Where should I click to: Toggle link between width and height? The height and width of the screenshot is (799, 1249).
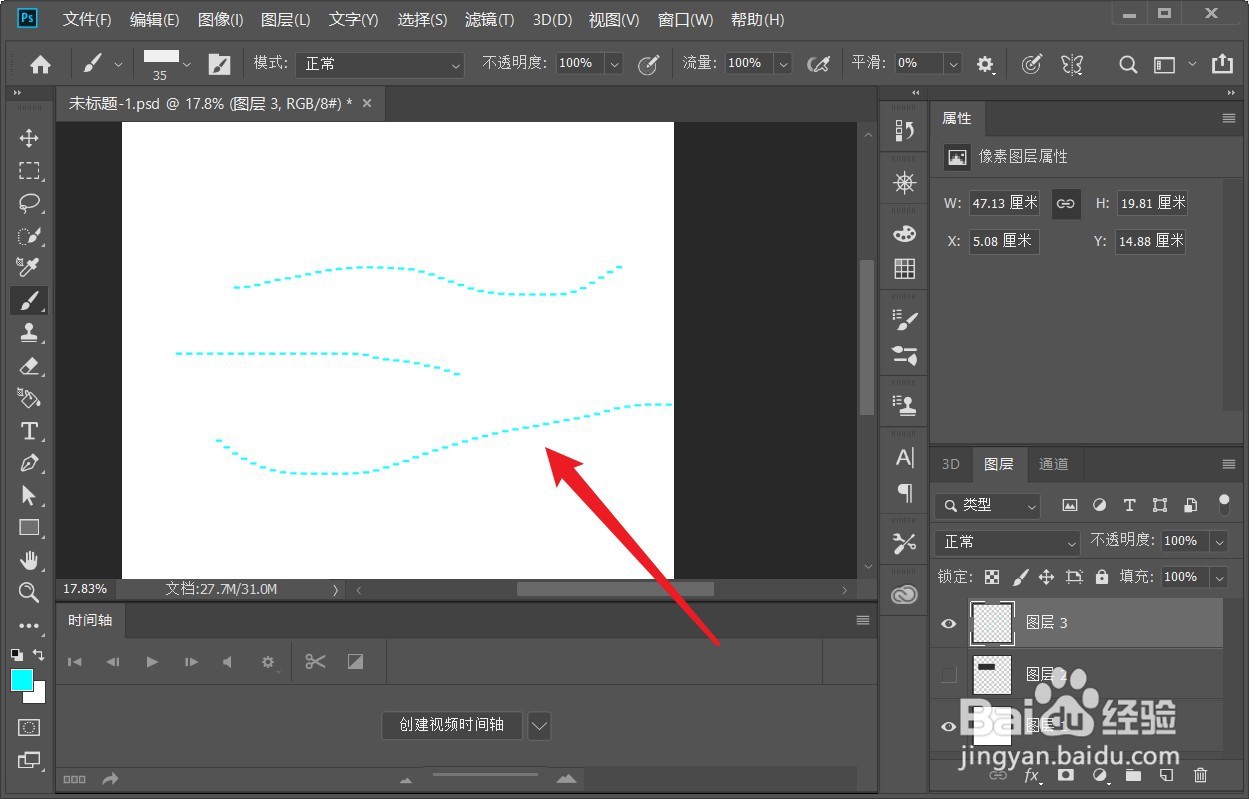[1066, 203]
